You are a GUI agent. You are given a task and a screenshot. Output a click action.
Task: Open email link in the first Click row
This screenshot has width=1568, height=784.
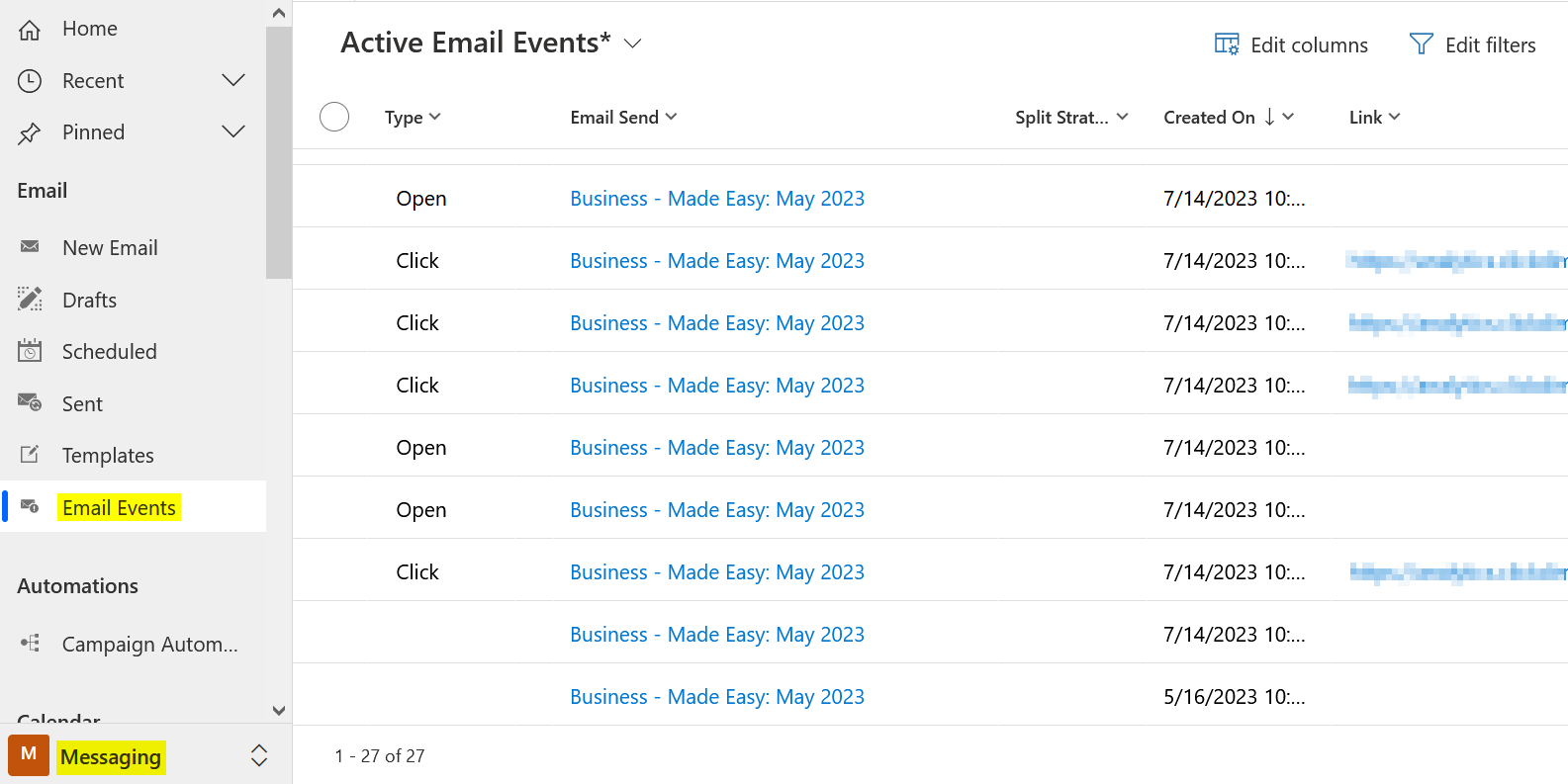717,261
